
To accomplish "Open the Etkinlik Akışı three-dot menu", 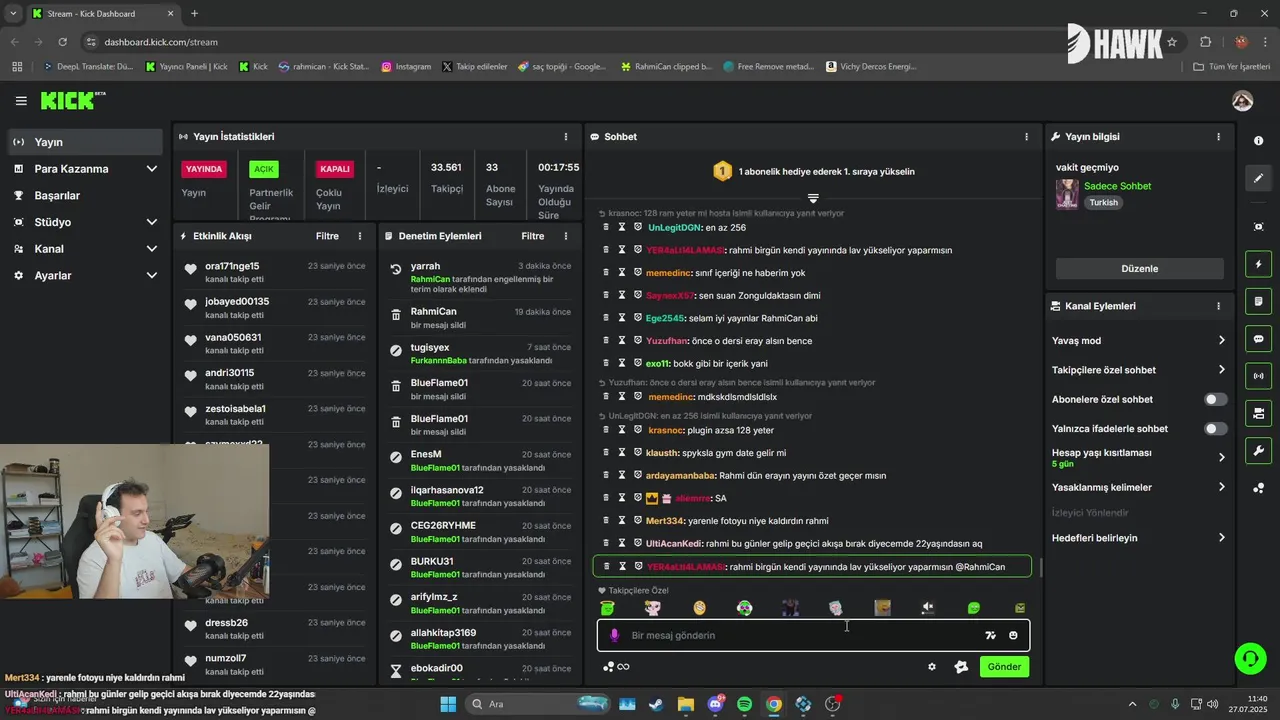I will (360, 236).
